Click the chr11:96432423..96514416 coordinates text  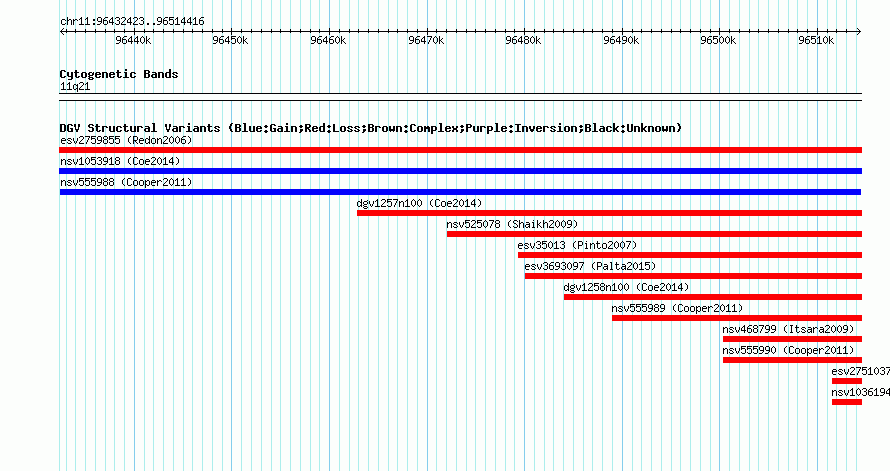[132, 22]
